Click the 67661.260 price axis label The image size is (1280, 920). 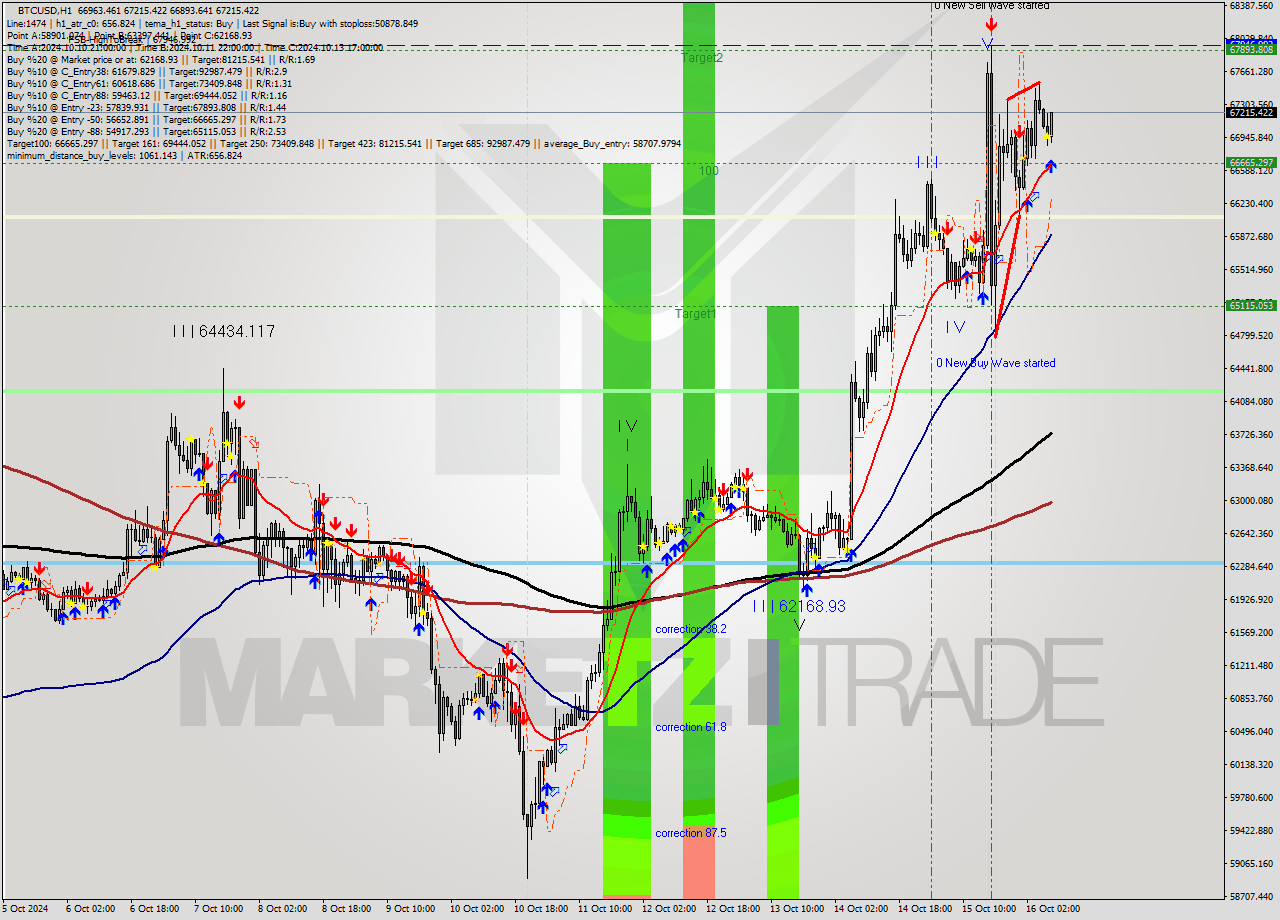coord(1251,71)
